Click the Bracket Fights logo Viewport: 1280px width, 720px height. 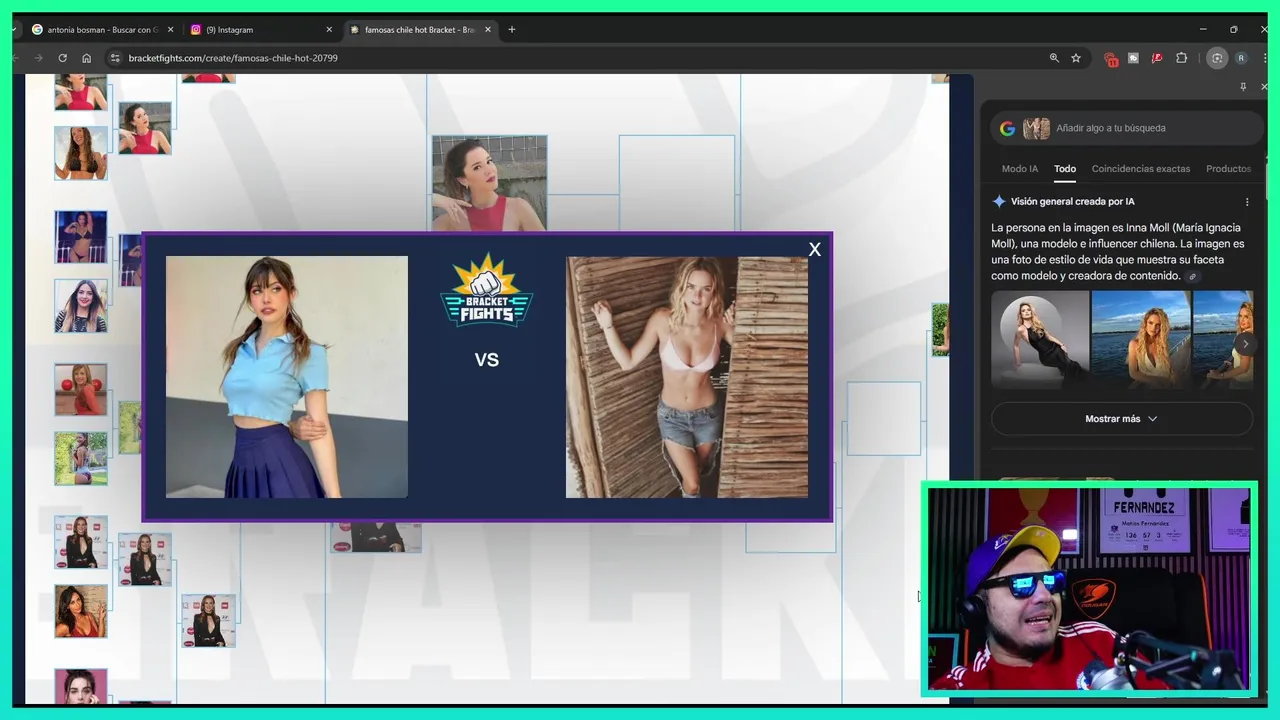[x=486, y=290]
